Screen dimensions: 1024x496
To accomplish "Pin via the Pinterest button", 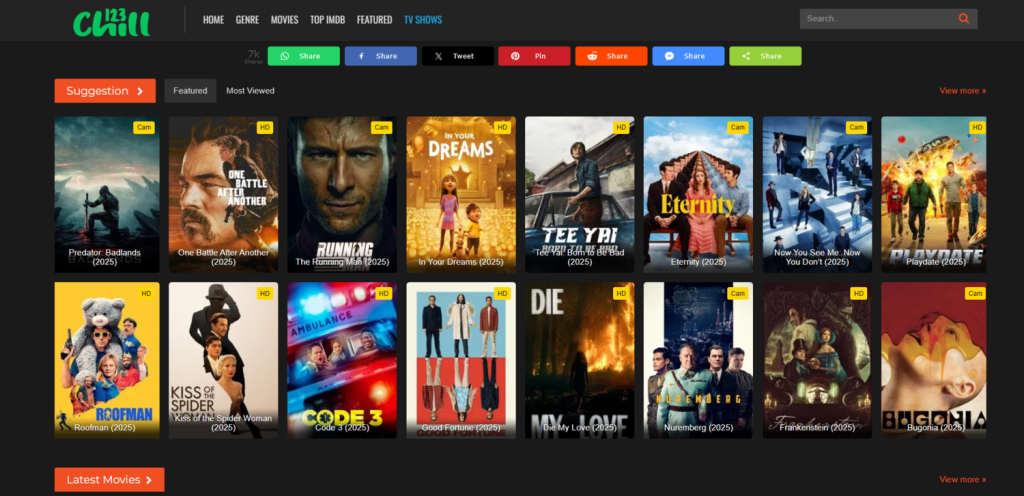I will tap(534, 56).
